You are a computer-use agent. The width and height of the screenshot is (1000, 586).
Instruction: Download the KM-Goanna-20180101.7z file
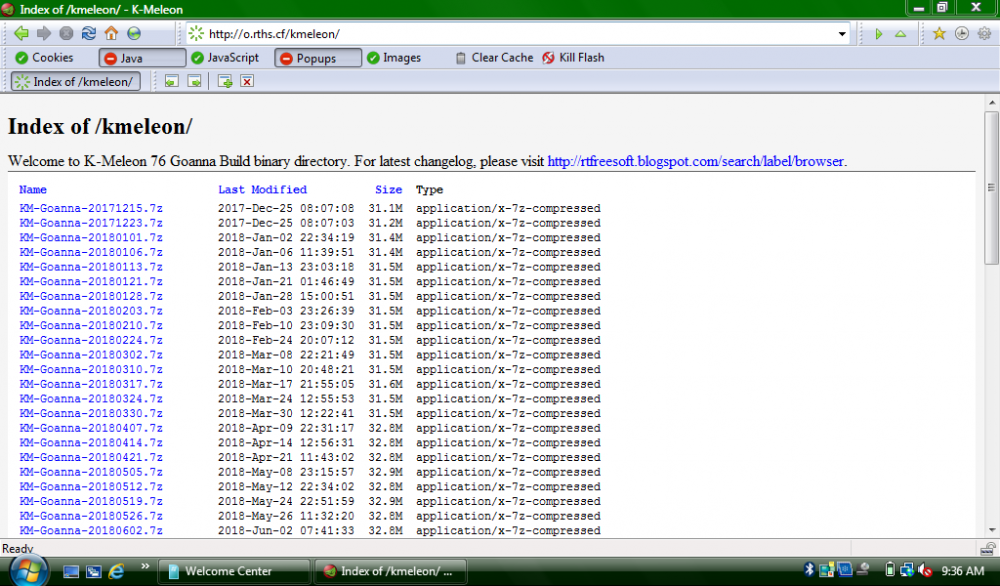pos(90,238)
